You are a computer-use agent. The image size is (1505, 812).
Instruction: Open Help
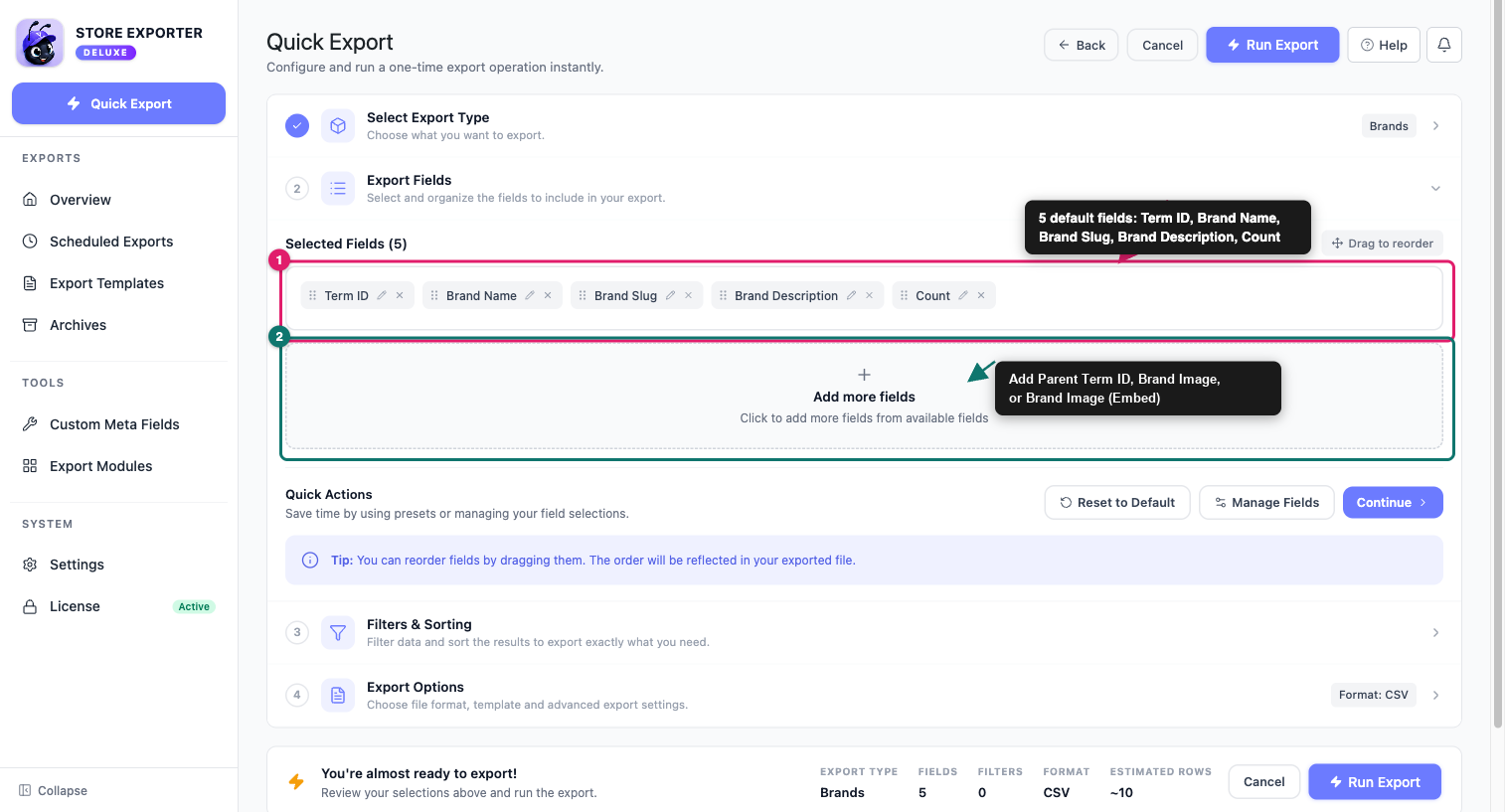(x=1384, y=45)
